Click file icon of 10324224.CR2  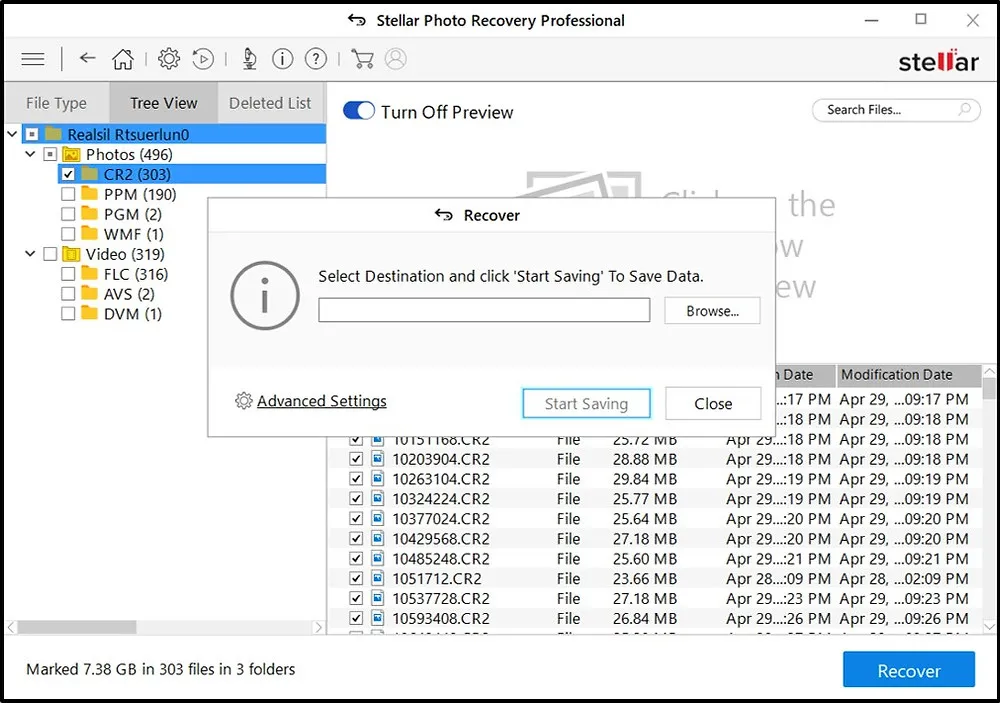coord(378,498)
